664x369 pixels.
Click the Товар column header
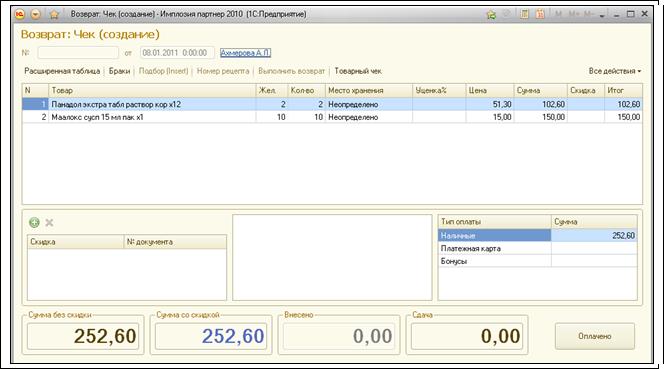(152, 91)
